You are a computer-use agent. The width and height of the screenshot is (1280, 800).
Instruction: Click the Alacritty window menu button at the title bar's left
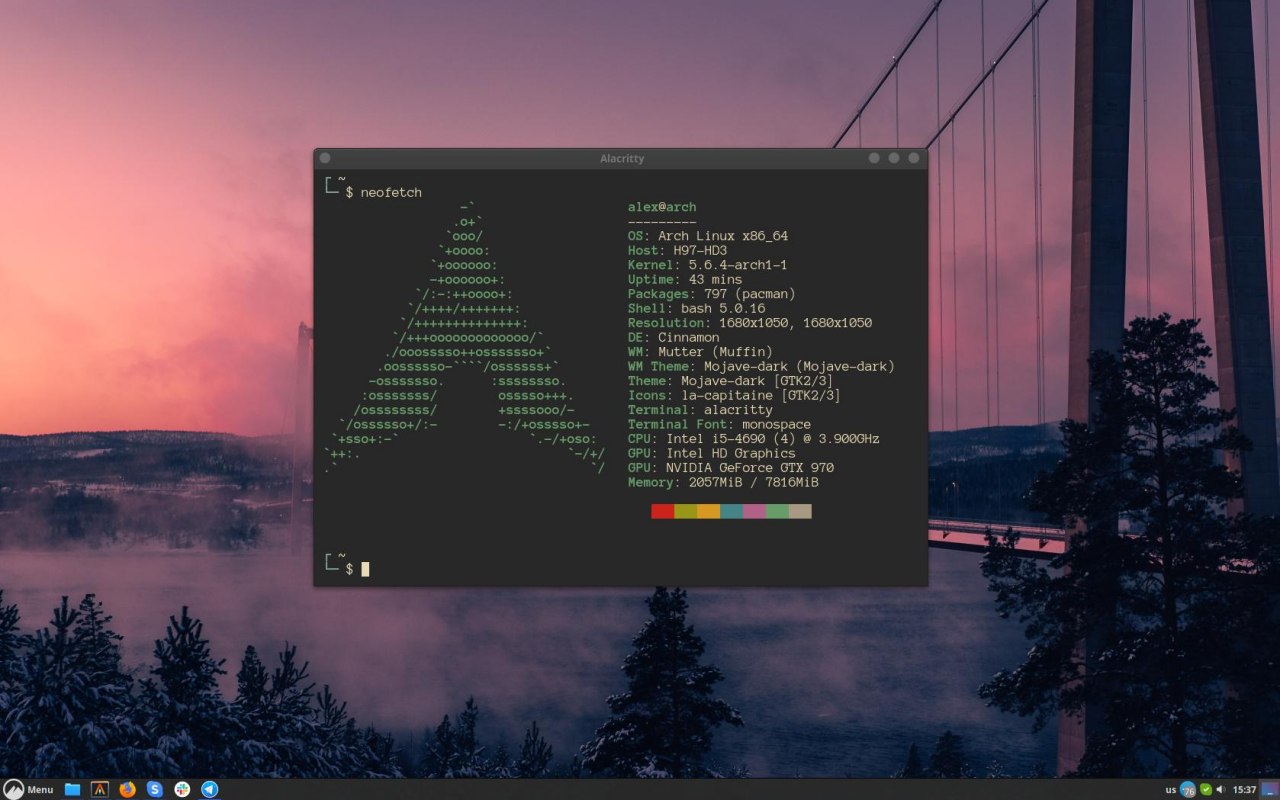click(325, 158)
